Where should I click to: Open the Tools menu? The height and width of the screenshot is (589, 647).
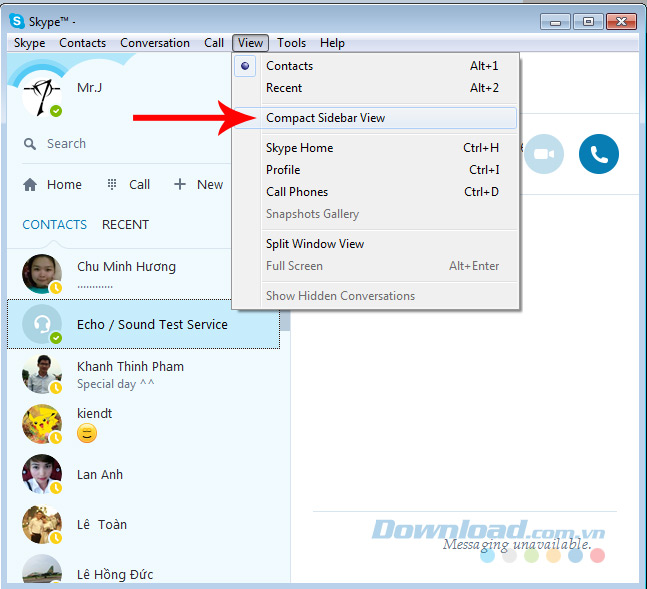pos(291,43)
